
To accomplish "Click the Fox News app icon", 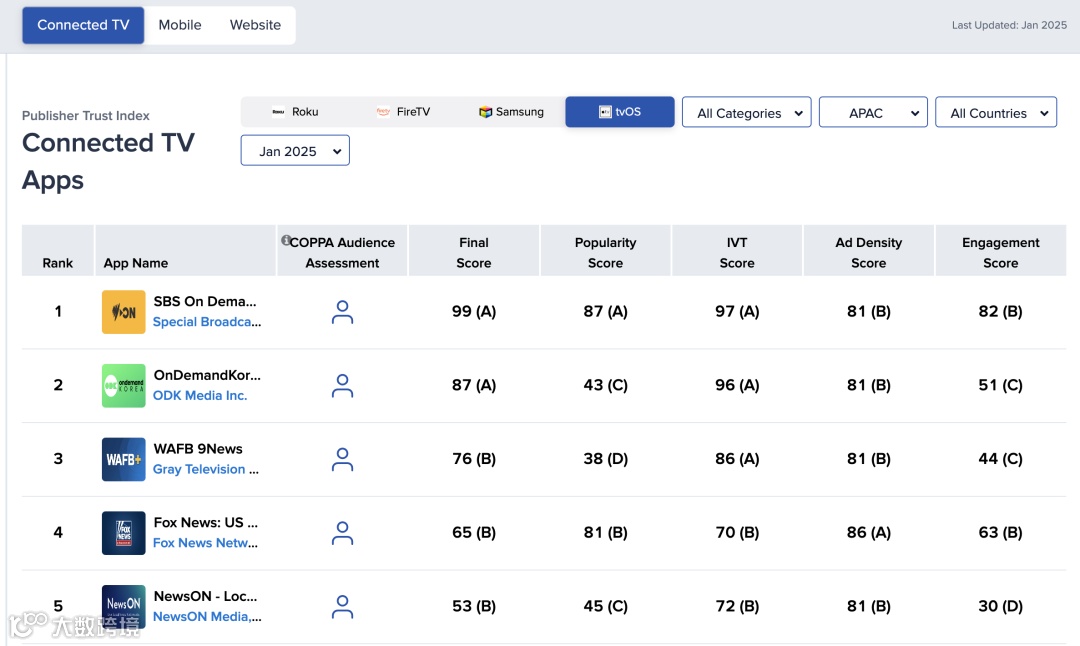I will 124,533.
